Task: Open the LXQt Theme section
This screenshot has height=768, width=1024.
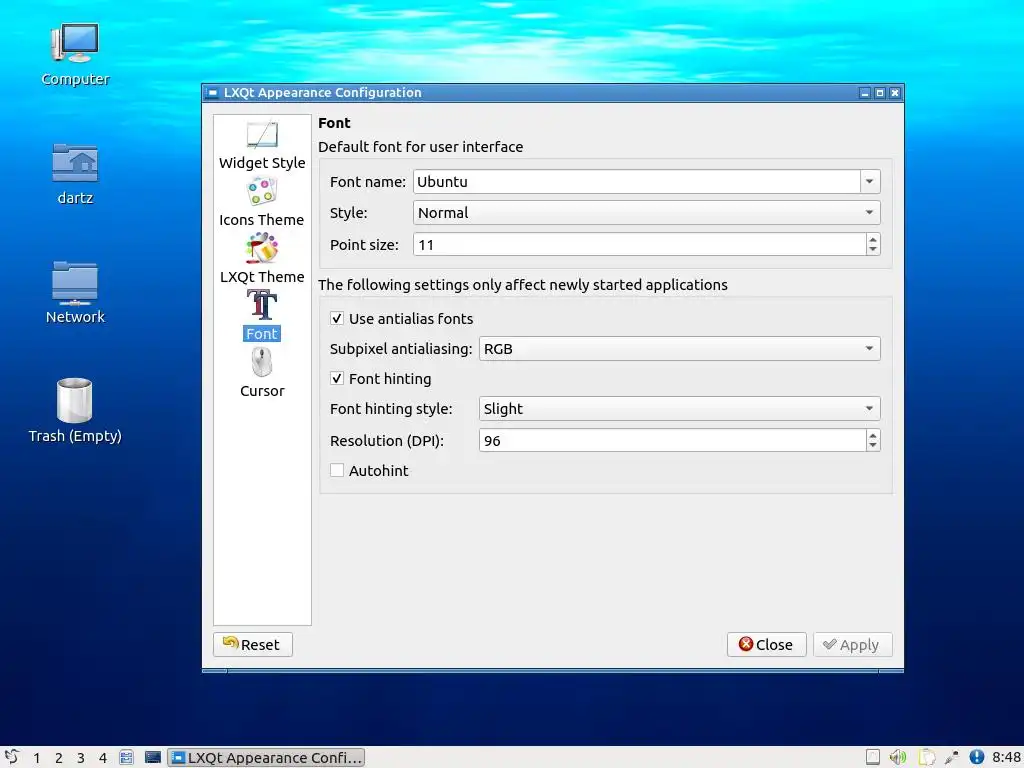Action: point(262,260)
